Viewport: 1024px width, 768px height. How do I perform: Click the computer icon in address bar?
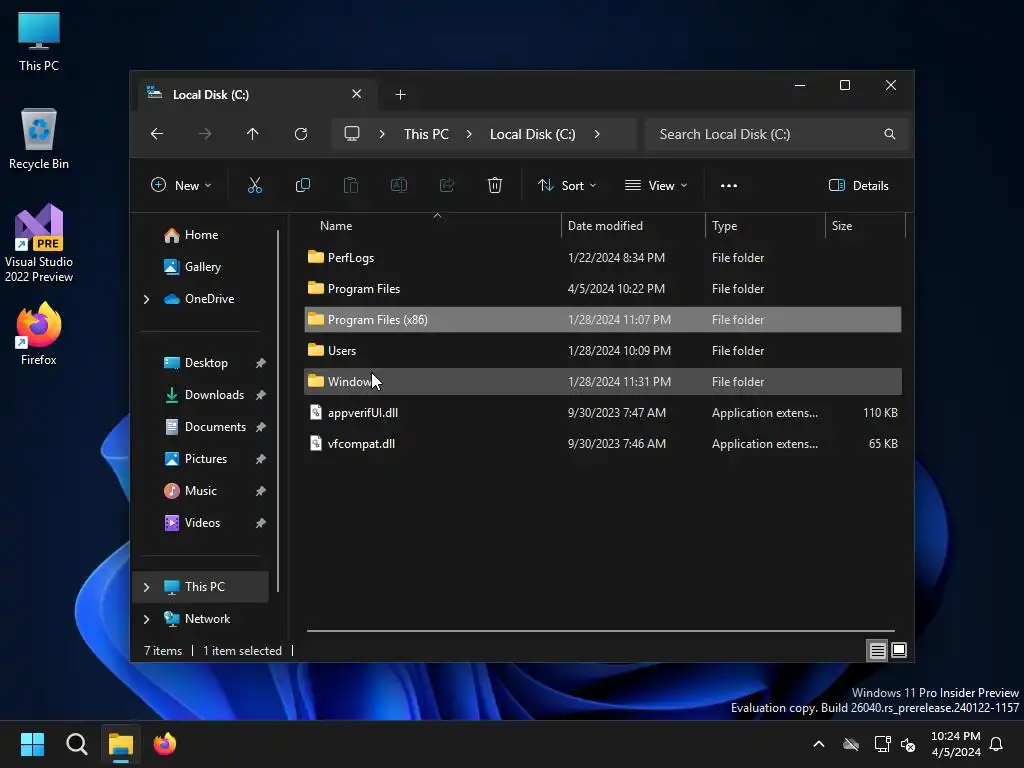coord(352,134)
